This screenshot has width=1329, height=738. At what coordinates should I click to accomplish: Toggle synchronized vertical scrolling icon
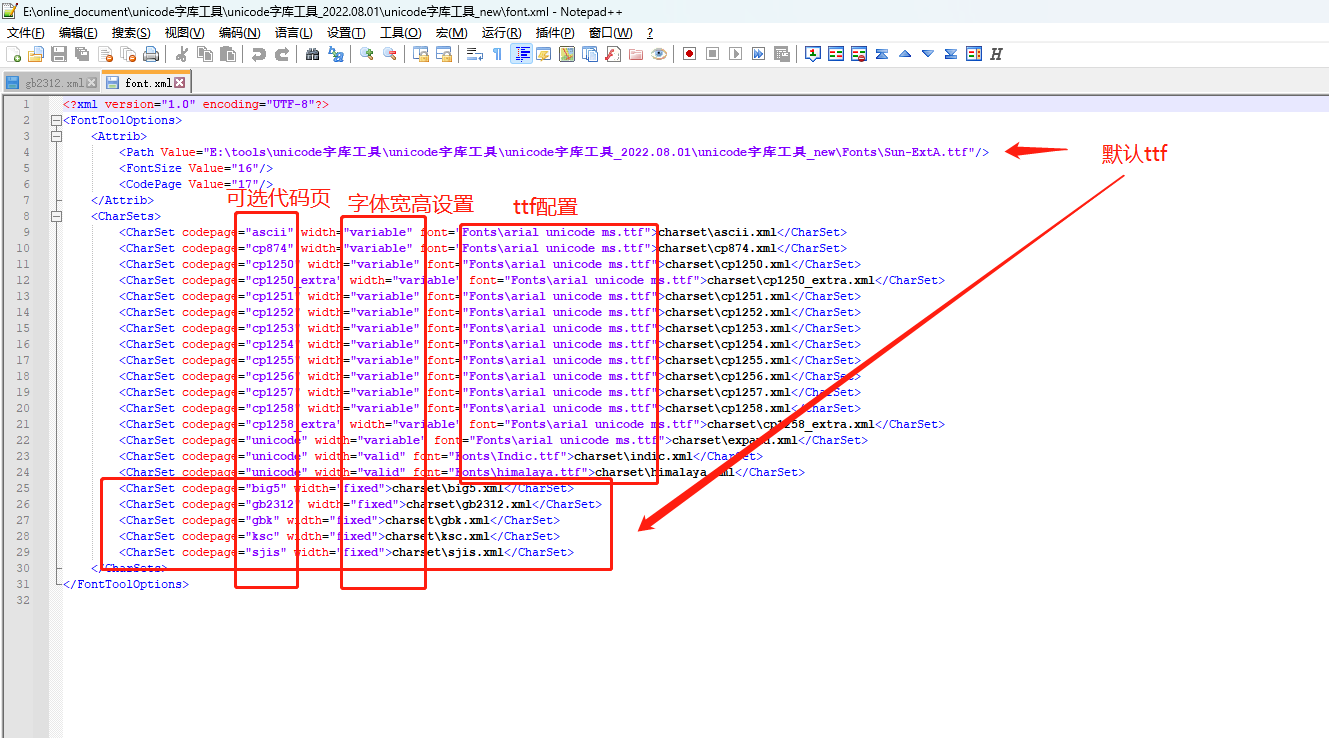(x=421, y=54)
